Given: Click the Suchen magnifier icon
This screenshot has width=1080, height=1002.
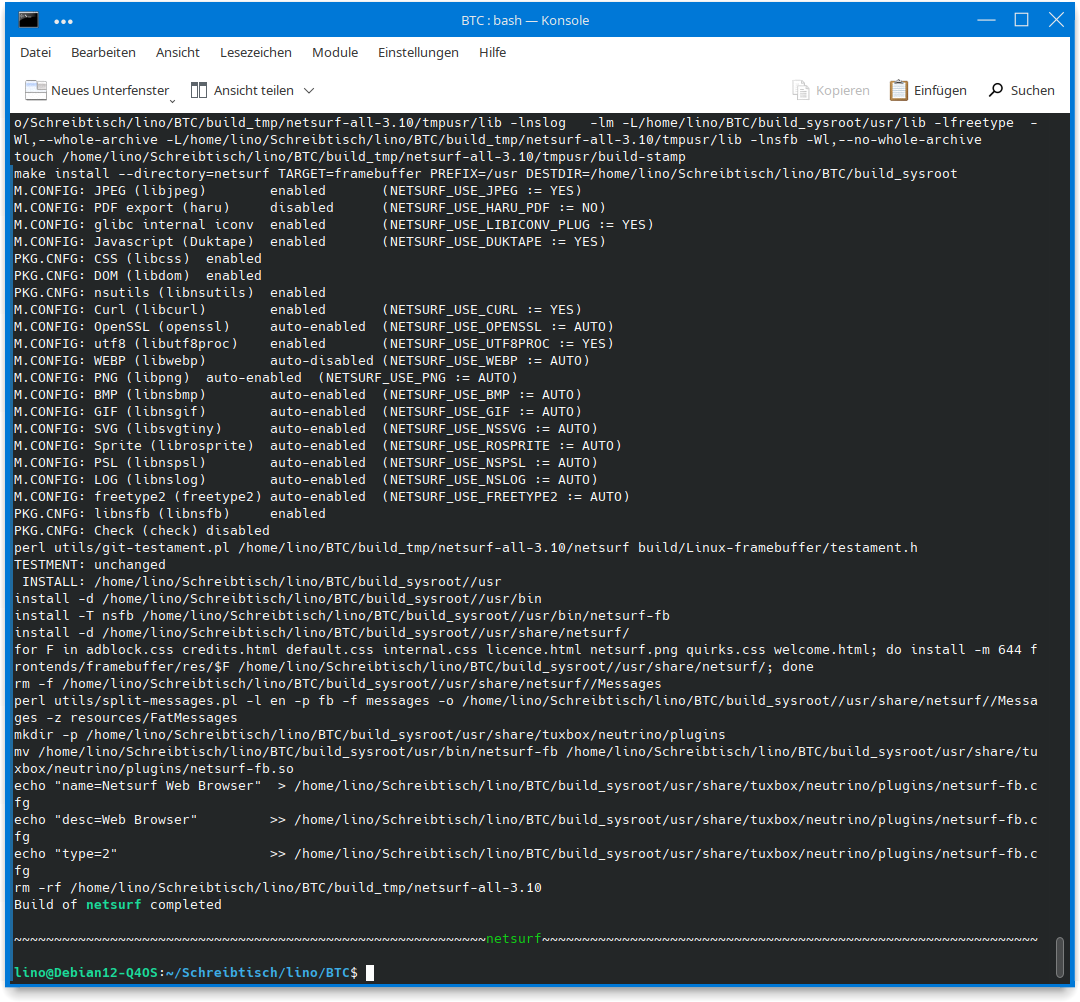Looking at the screenshot, I should (995, 90).
